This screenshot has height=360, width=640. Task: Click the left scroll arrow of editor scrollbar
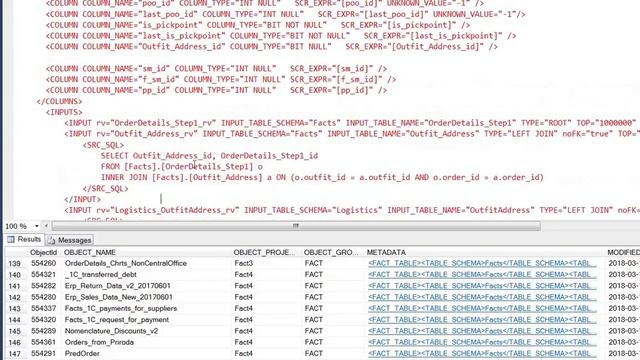point(46,226)
